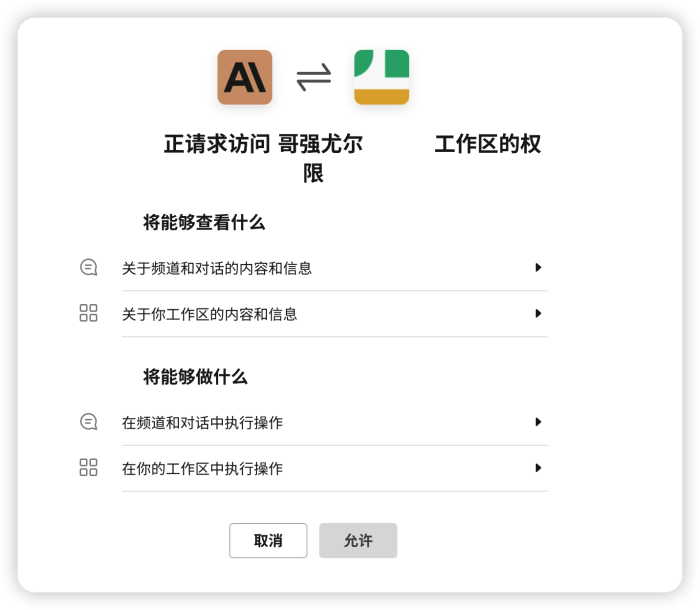
Task: Click the chat bubble icon beside 关于频道和对话的内容和信息
Action: [x=89, y=267]
